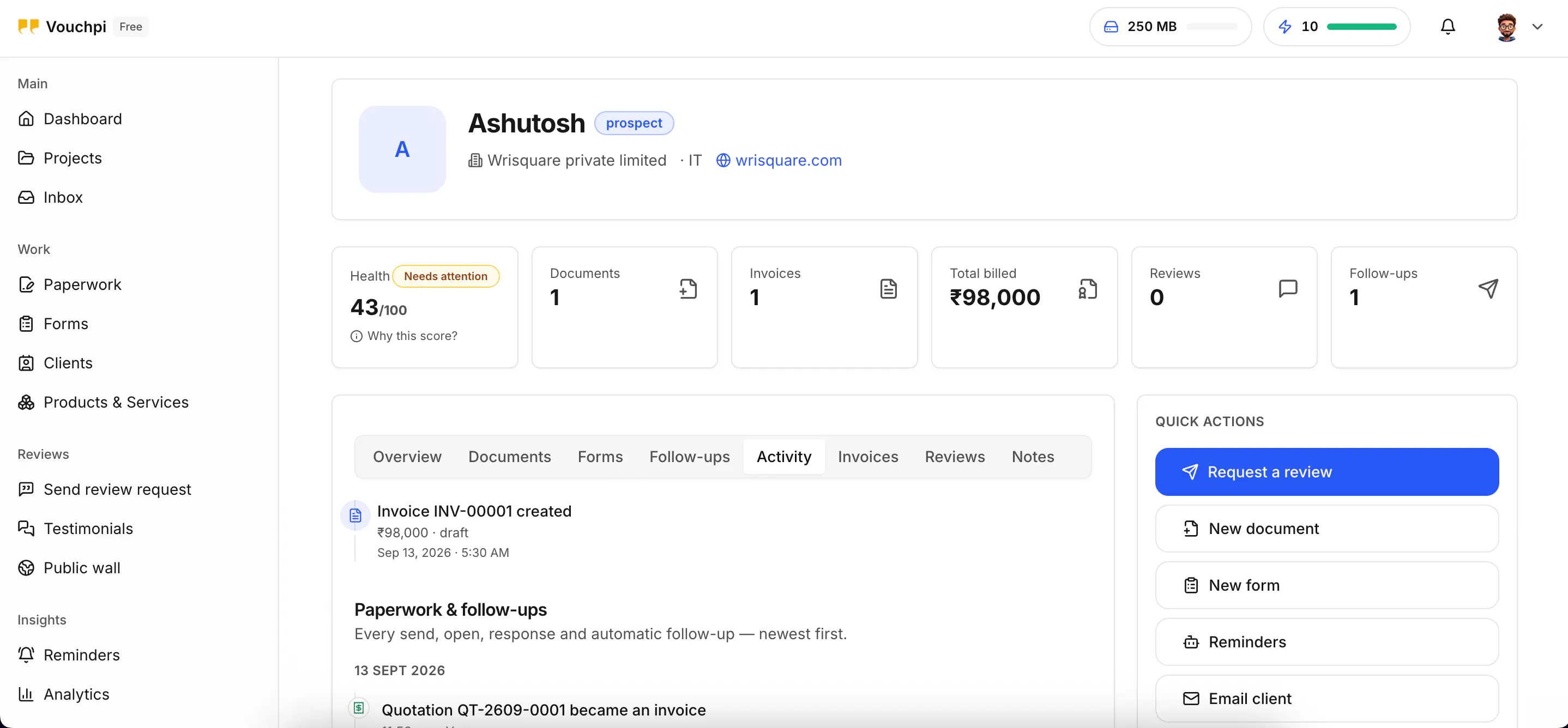Image resolution: width=1568 pixels, height=728 pixels.
Task: Select the Activity tab
Action: pyautogui.click(x=784, y=457)
